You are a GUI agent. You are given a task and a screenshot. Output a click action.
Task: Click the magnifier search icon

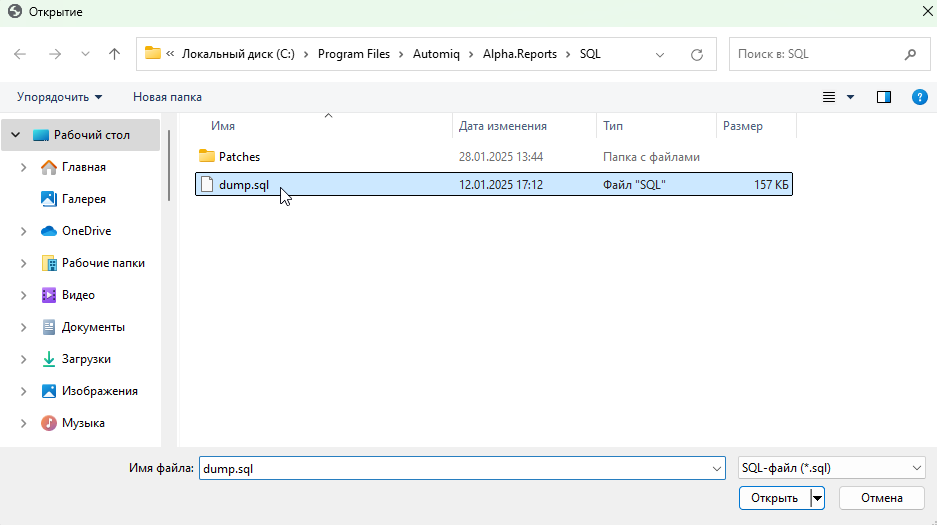[x=910, y=54]
